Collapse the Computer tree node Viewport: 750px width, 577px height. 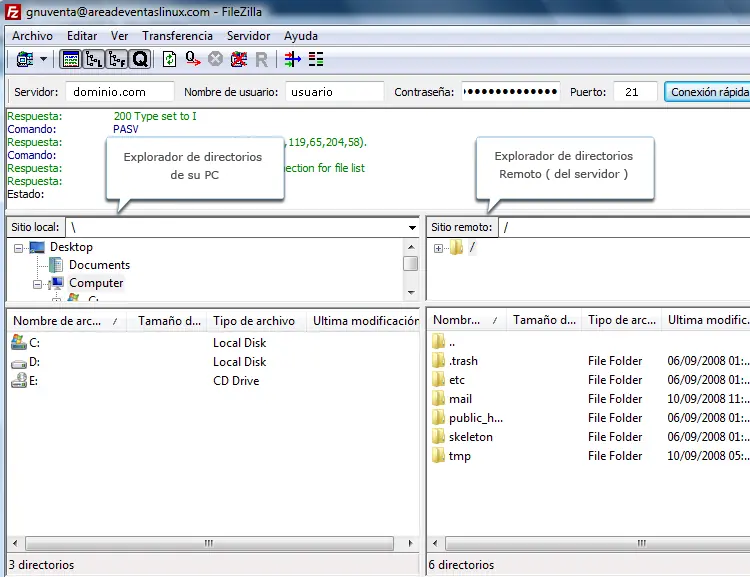pyautogui.click(x=38, y=284)
